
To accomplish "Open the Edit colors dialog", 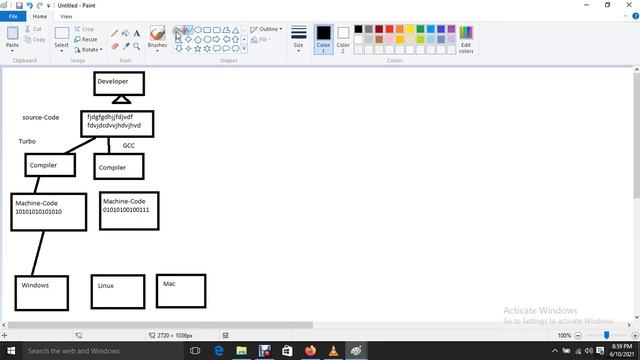I will tap(466, 40).
